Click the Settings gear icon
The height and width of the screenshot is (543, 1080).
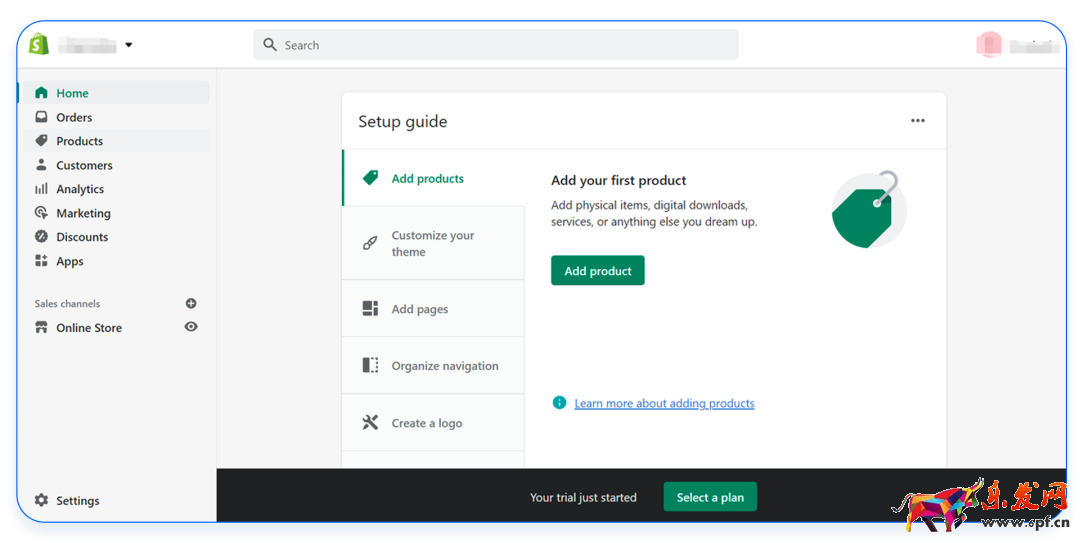(x=41, y=500)
